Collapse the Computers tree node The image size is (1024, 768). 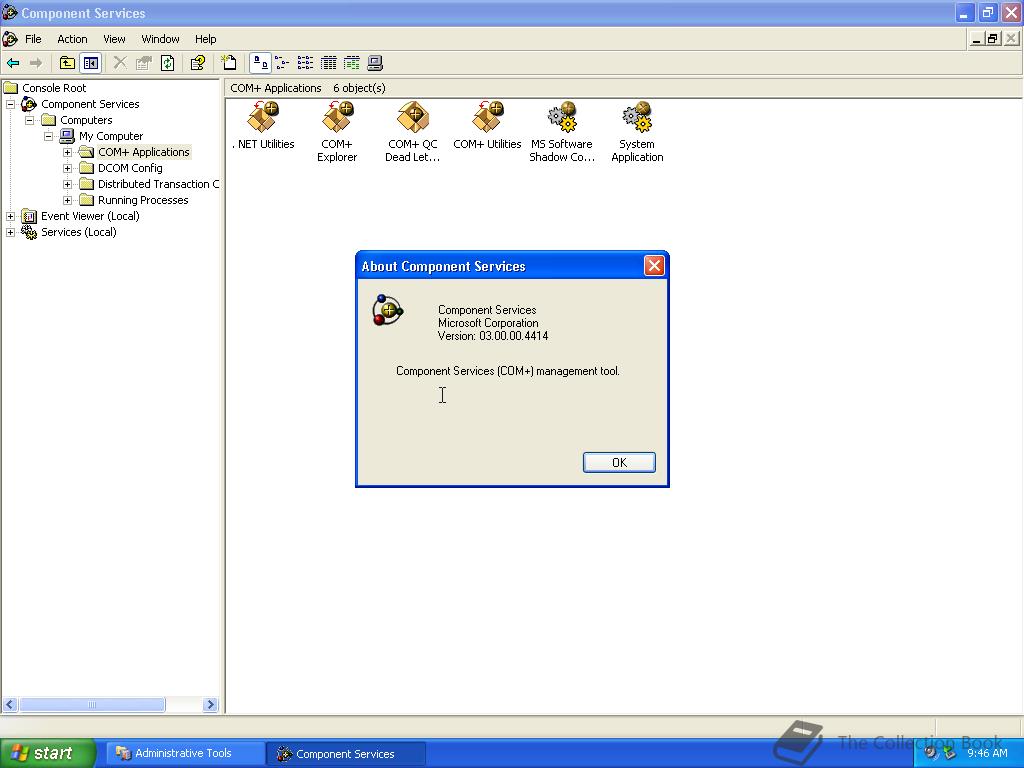pos(29,120)
